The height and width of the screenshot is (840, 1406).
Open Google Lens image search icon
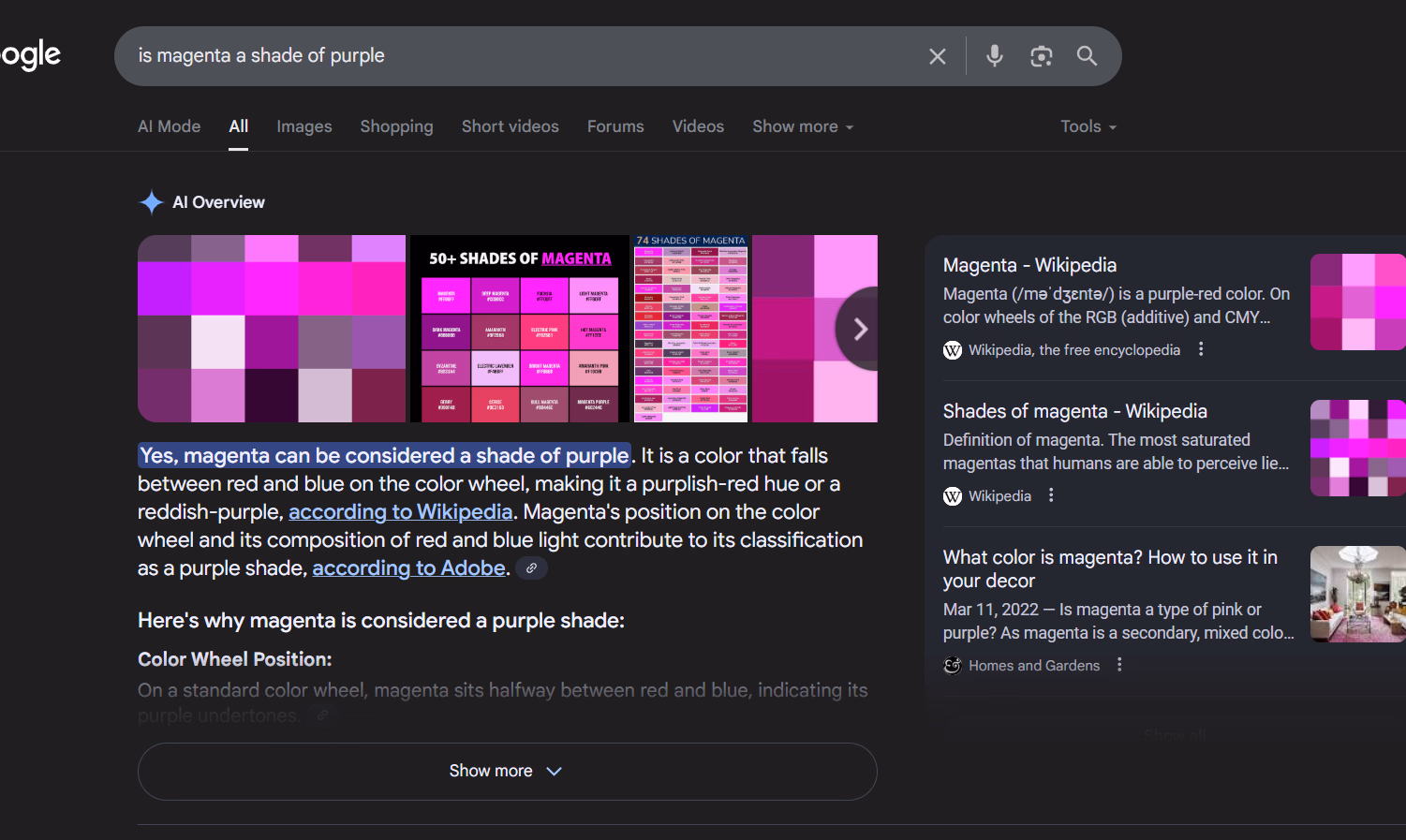tap(1041, 56)
